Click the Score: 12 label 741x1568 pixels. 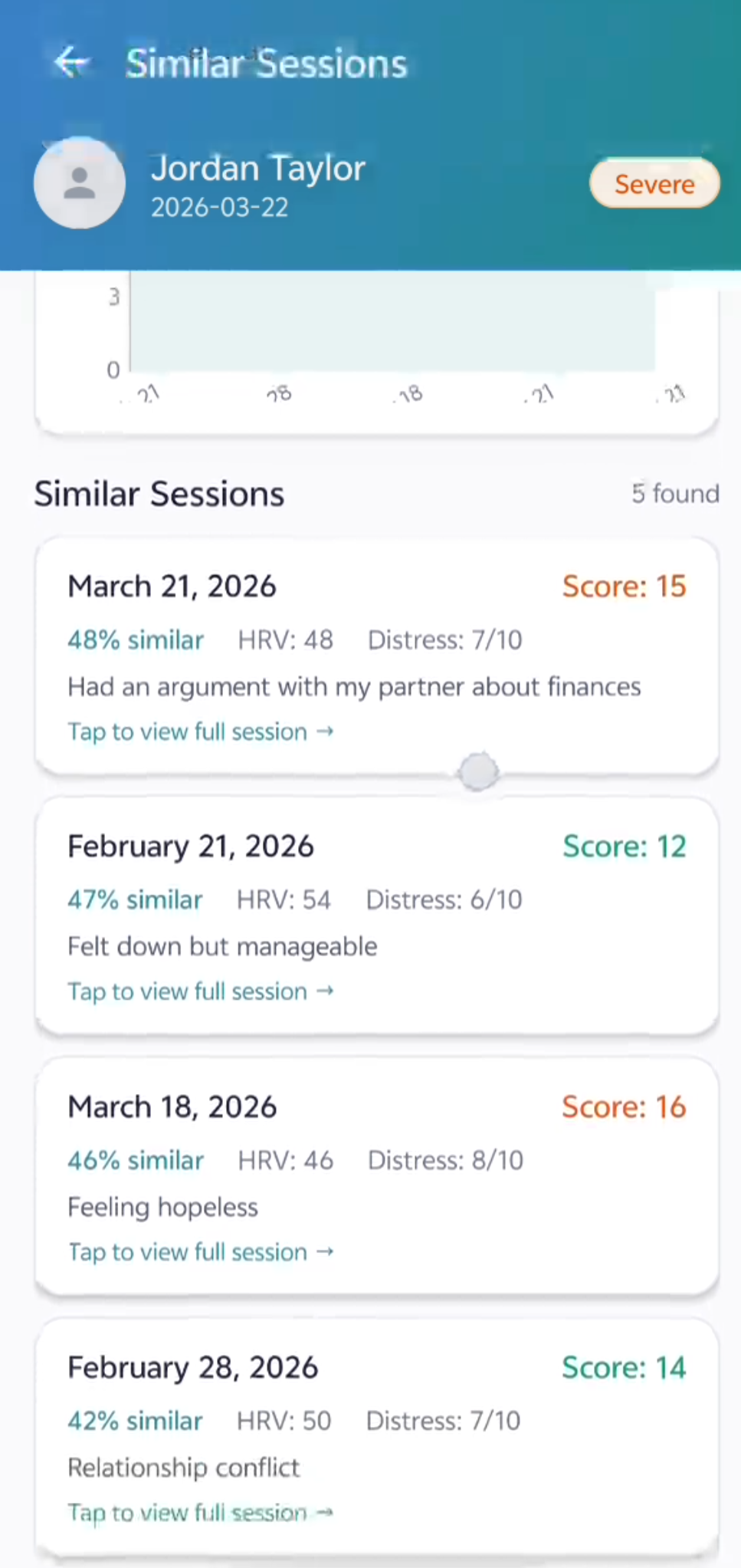click(624, 846)
